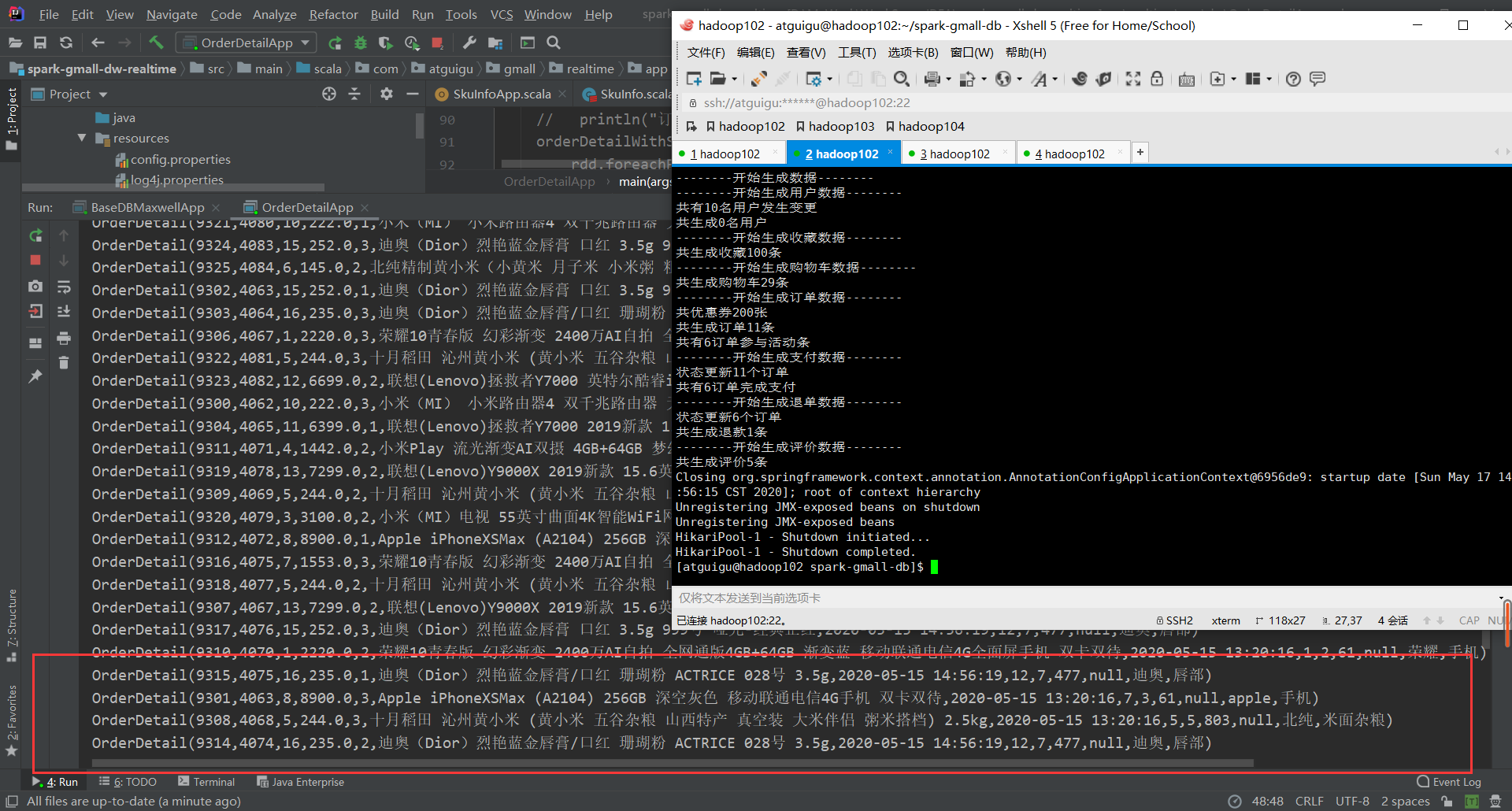
Task: Stop icon in Run tool window sidebar
Action: [35, 260]
